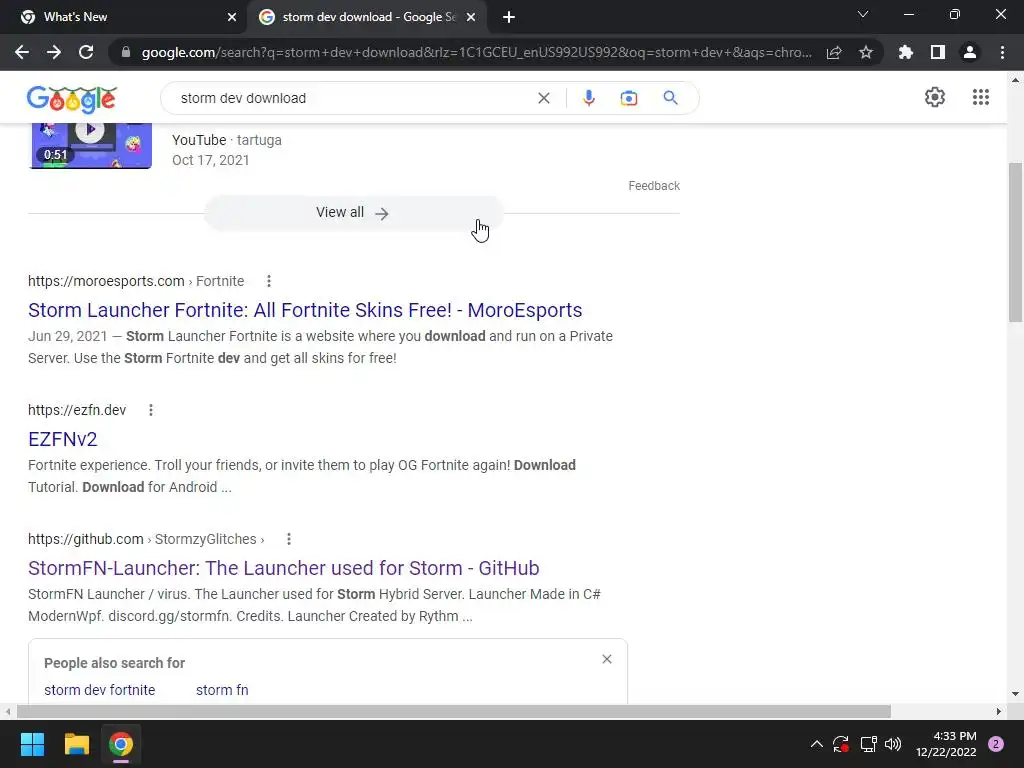
Task: Open the network icon in tray
Action: point(868,744)
